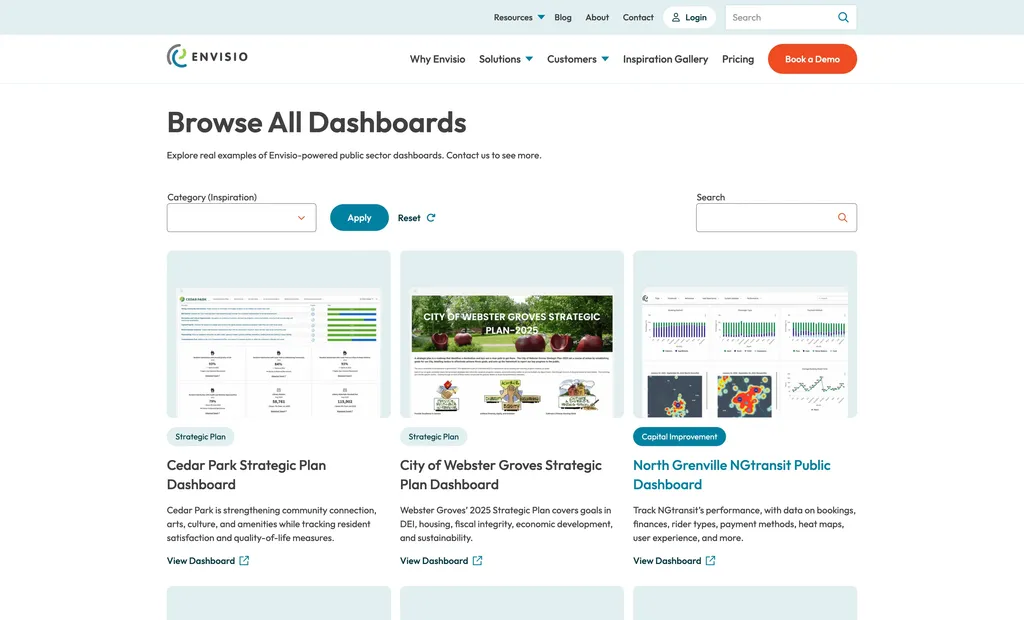
Task: Apply the category filter
Action: 359,218
